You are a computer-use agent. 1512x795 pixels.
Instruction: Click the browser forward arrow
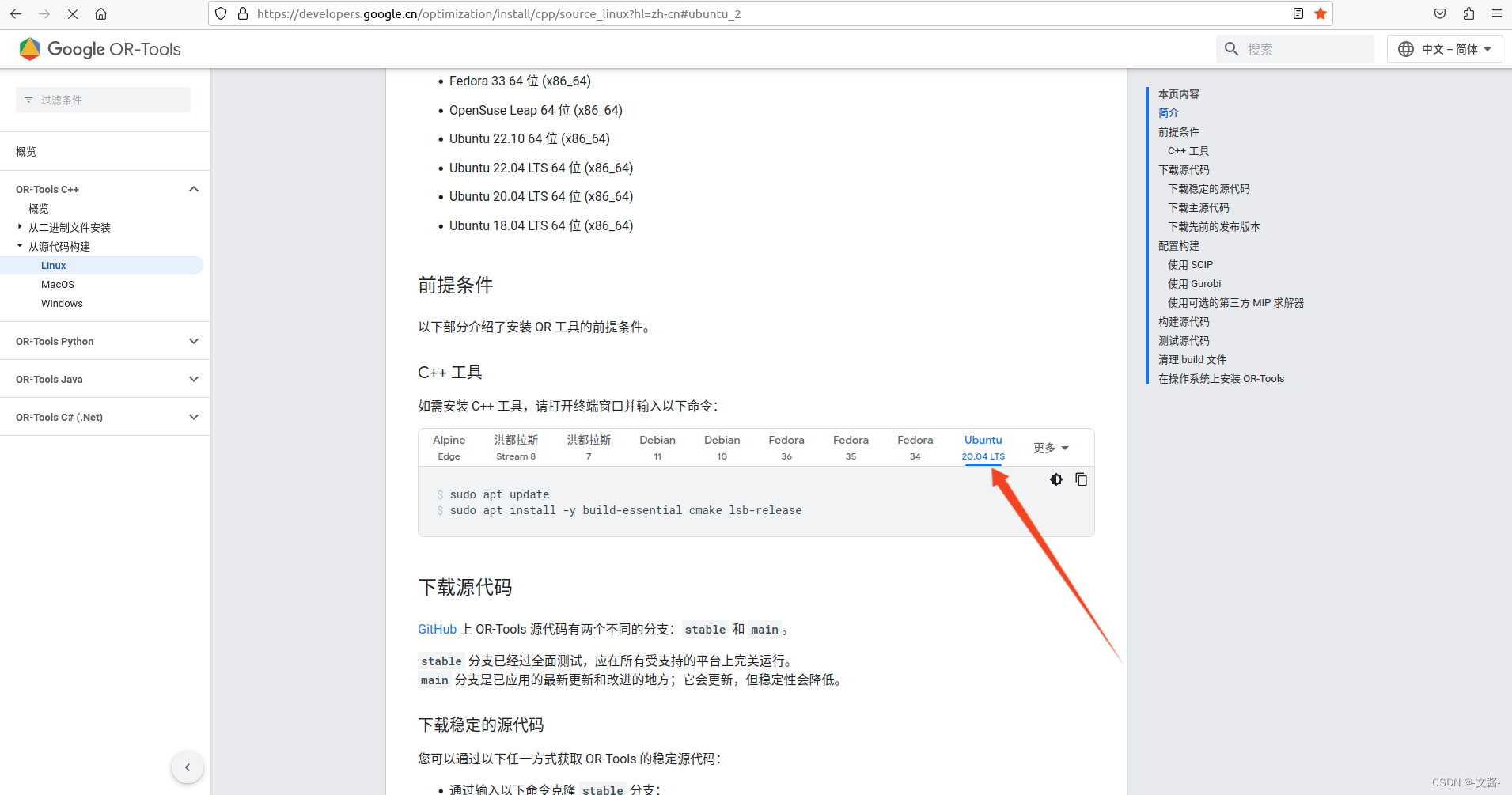44,13
